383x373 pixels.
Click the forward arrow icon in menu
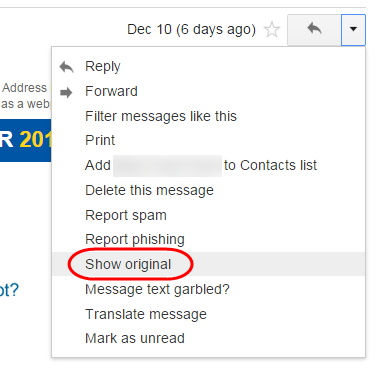tap(66, 92)
